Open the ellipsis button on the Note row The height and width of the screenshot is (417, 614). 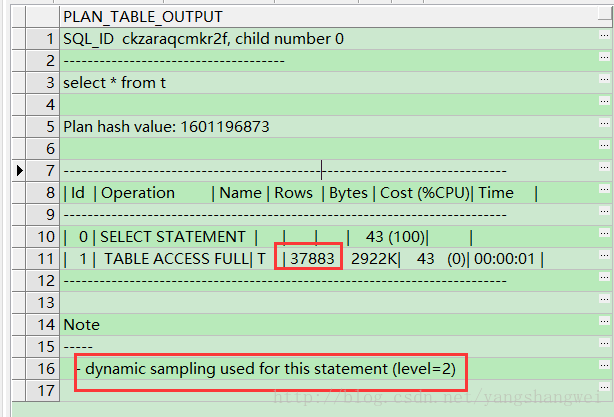coord(603,325)
